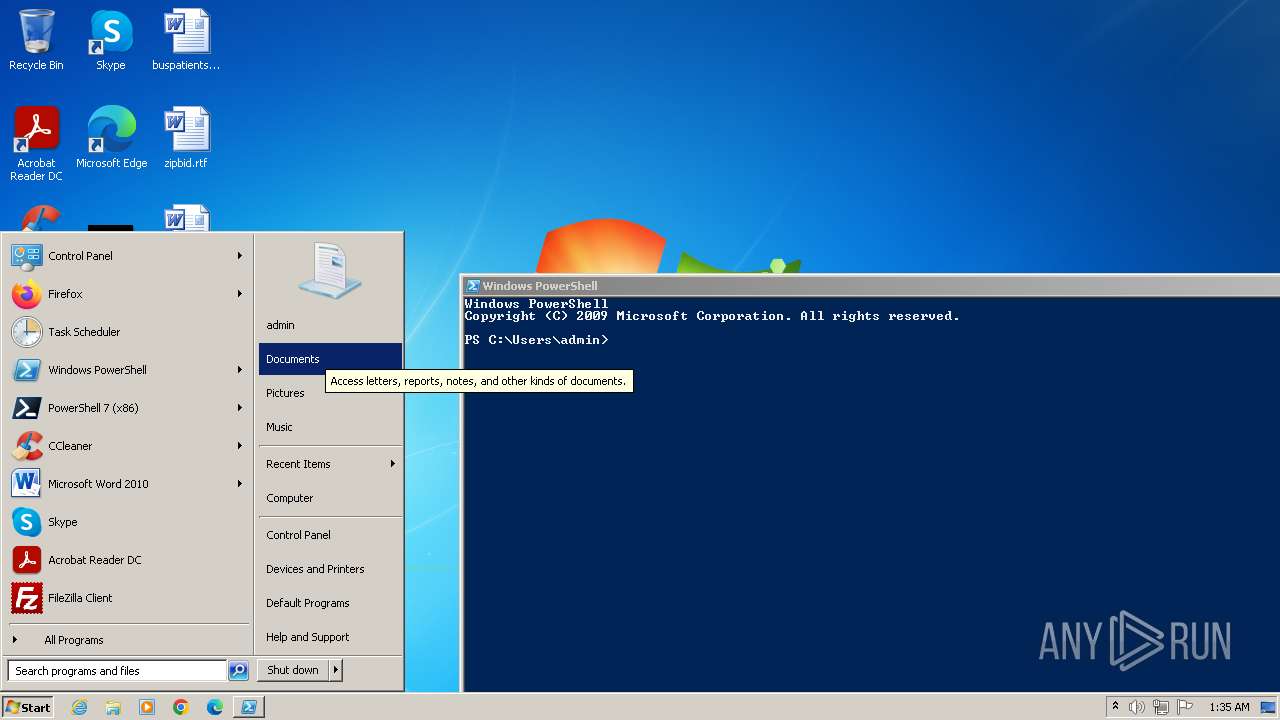Click the Control Panel icon in the Start menu's pinned list
The height and width of the screenshot is (720, 1280).
pos(27,256)
